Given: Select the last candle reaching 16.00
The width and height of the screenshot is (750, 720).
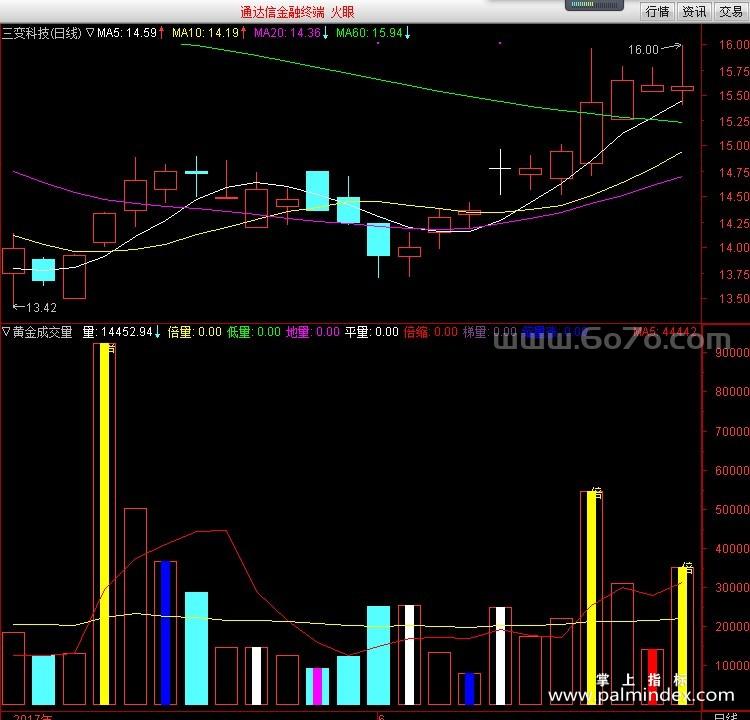Looking at the screenshot, I should click(x=683, y=88).
